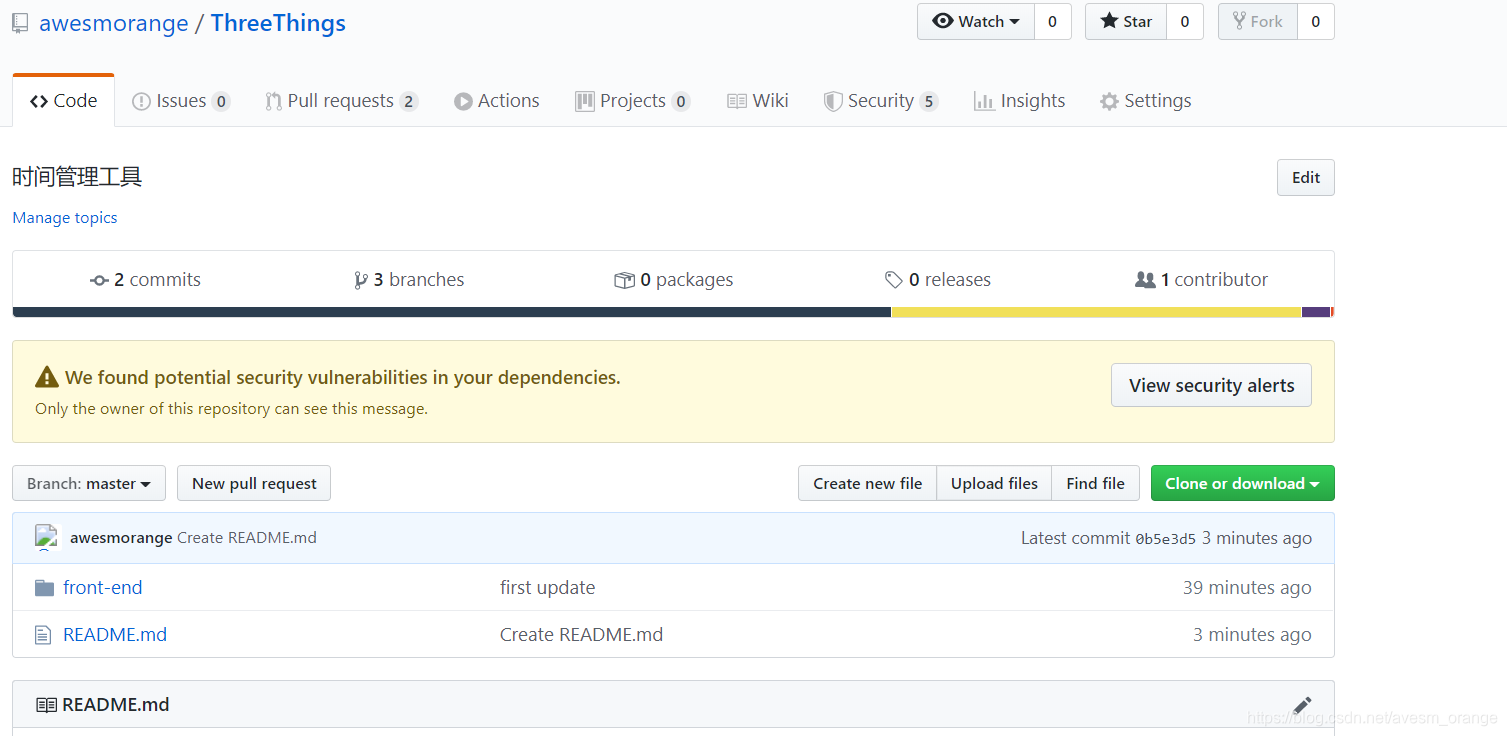This screenshot has height=736, width=1507.
Task: Open the Branch: master dropdown
Action: tap(89, 483)
